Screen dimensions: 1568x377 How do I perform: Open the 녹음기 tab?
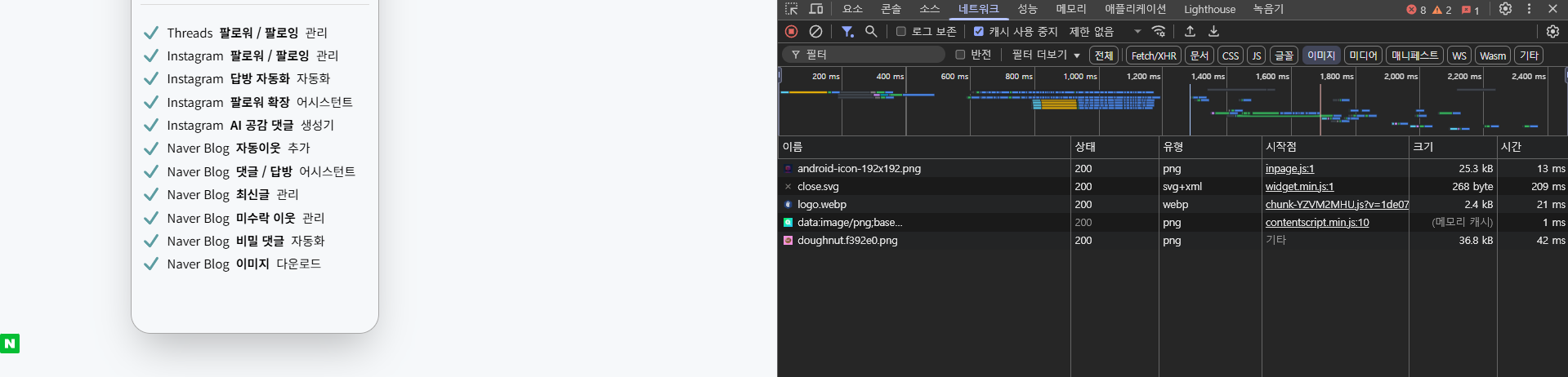(1268, 9)
